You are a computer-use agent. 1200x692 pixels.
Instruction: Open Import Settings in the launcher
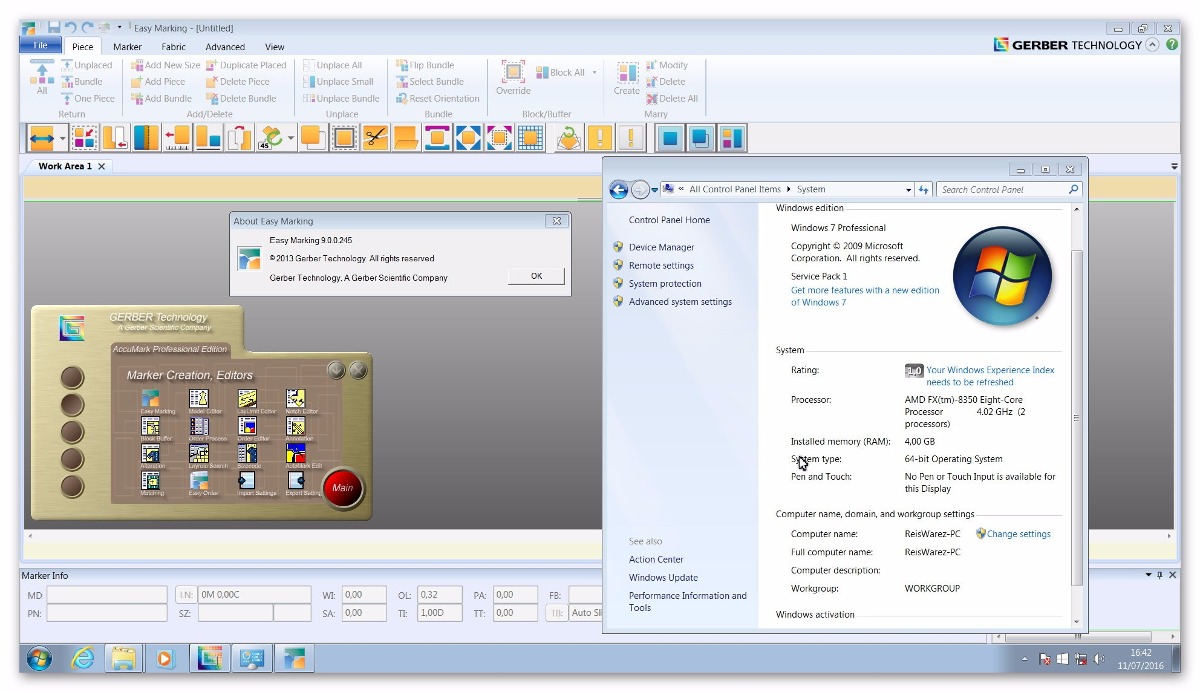247,481
